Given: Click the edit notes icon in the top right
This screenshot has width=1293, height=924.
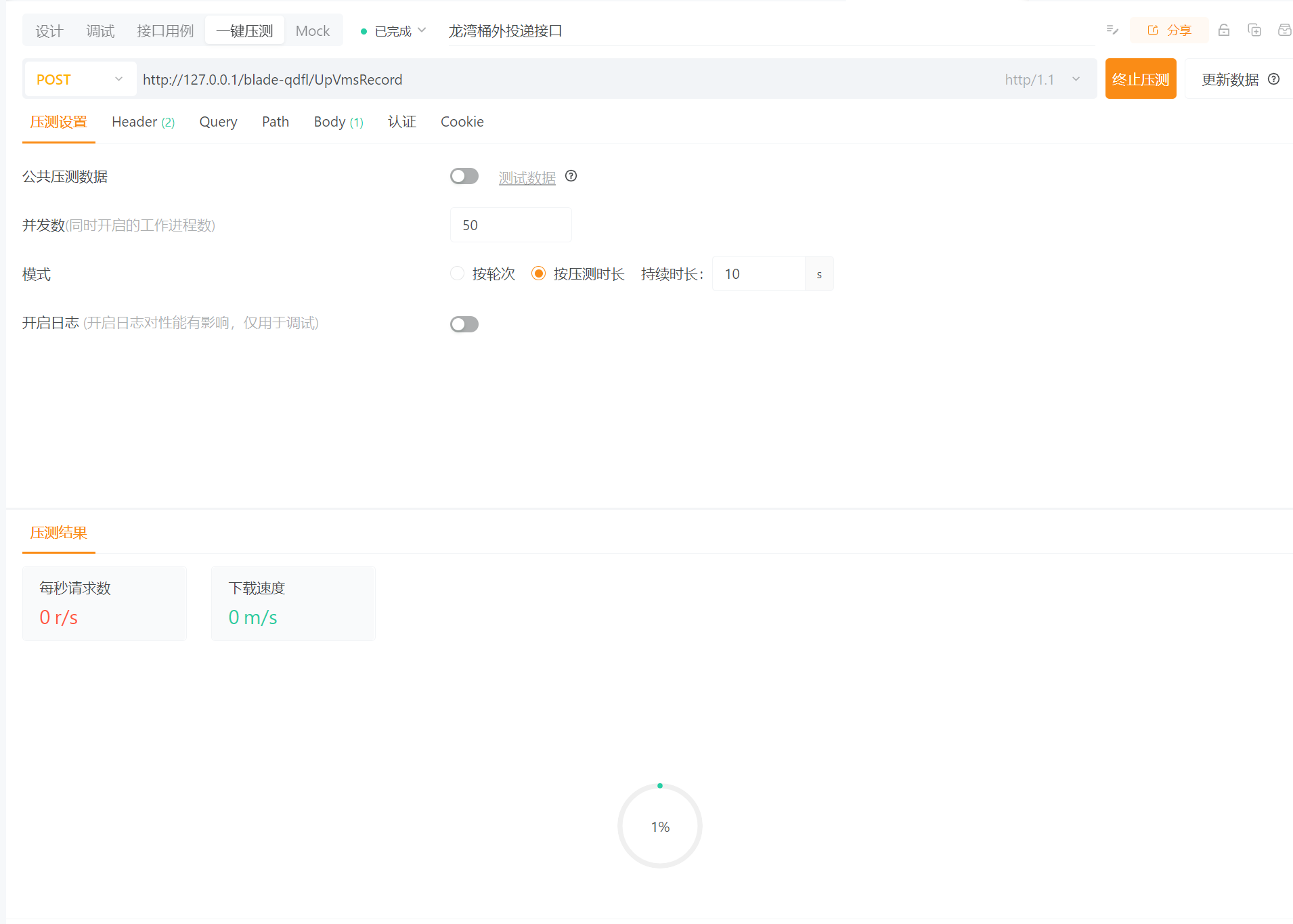Looking at the screenshot, I should pos(1111,30).
